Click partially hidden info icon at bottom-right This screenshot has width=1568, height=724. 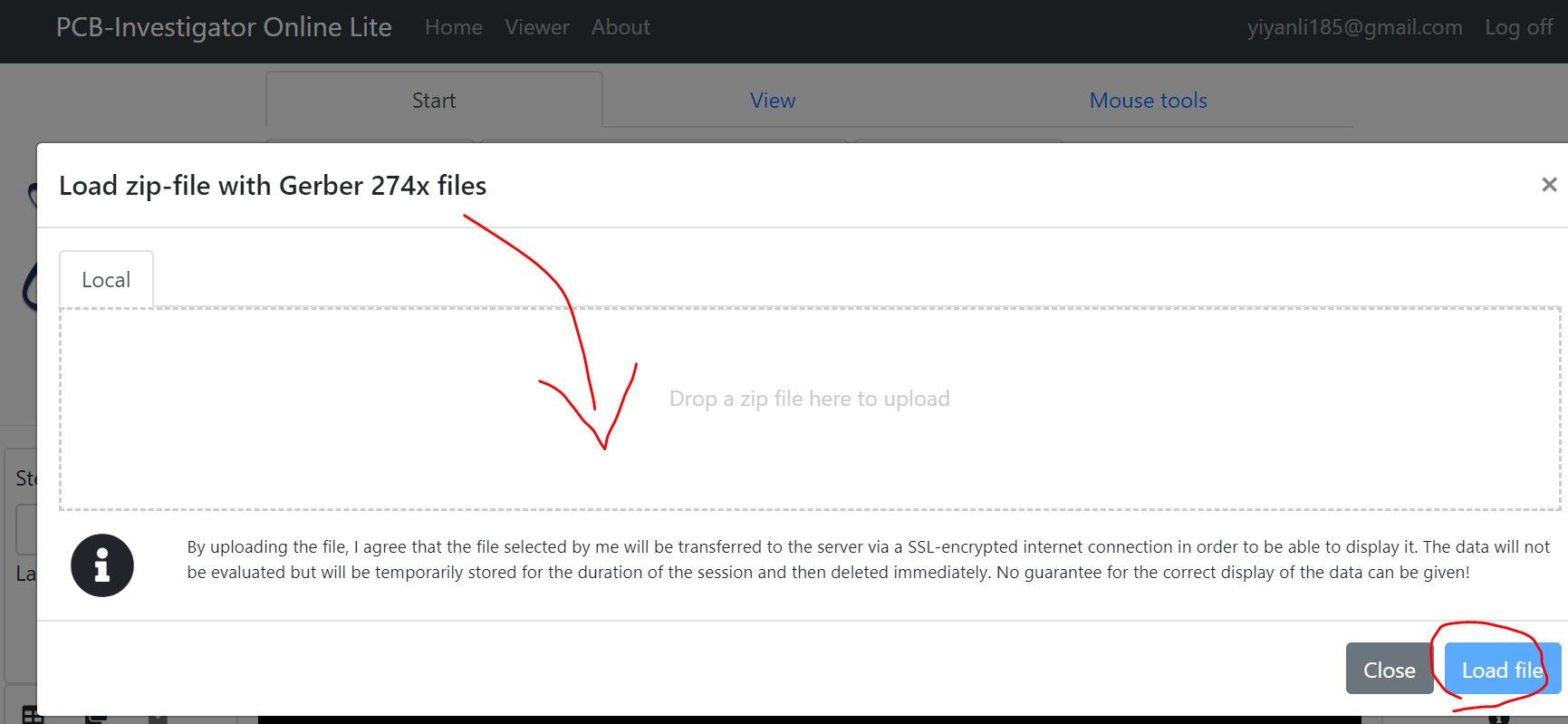(1499, 719)
